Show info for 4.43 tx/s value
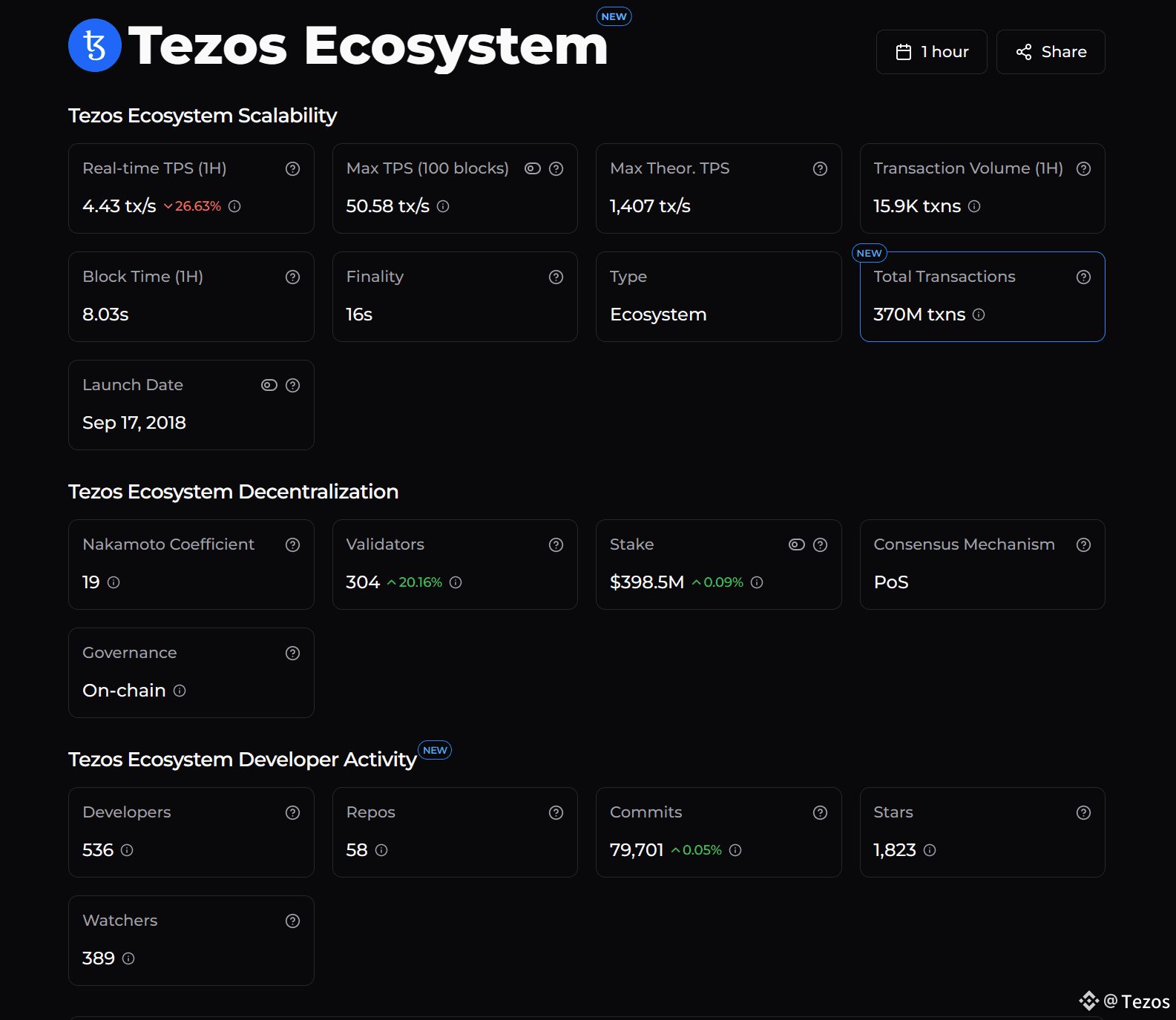 click(234, 206)
